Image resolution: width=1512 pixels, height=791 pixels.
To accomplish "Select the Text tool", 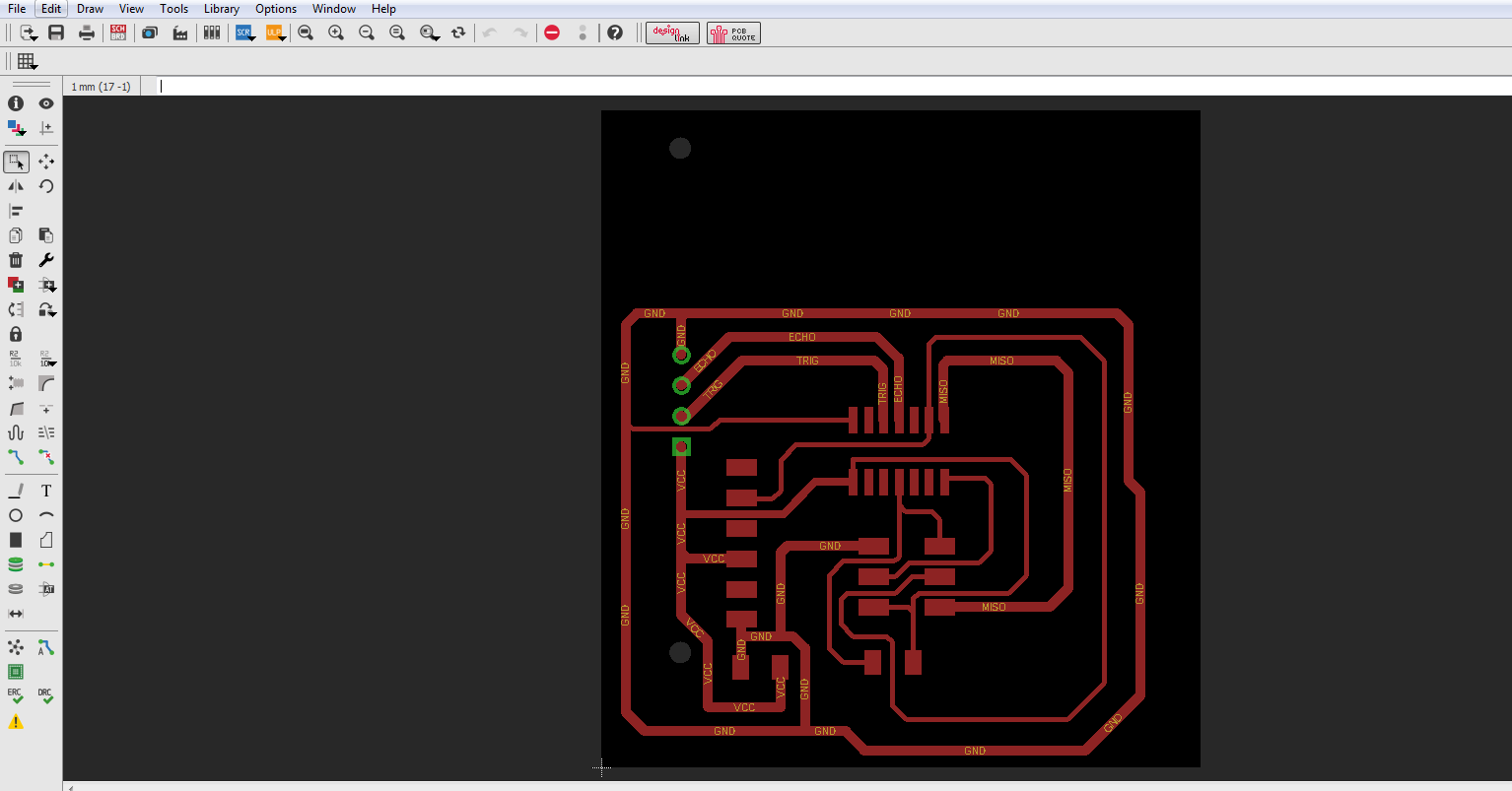I will coord(46,491).
